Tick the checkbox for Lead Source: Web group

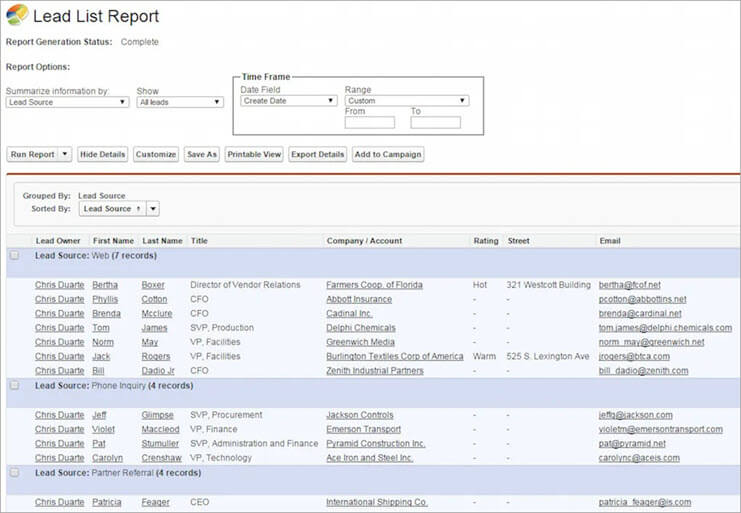click(15, 255)
